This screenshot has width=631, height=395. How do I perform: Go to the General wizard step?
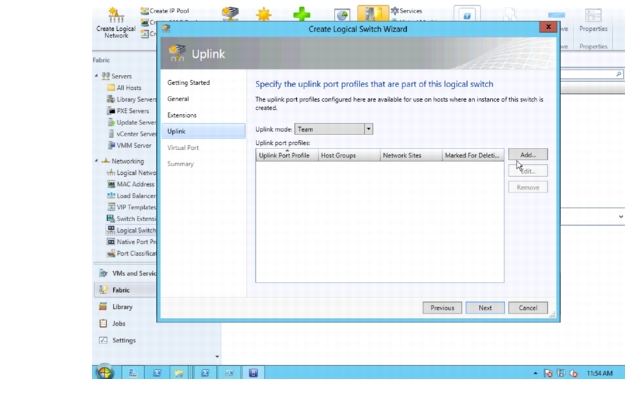click(178, 99)
